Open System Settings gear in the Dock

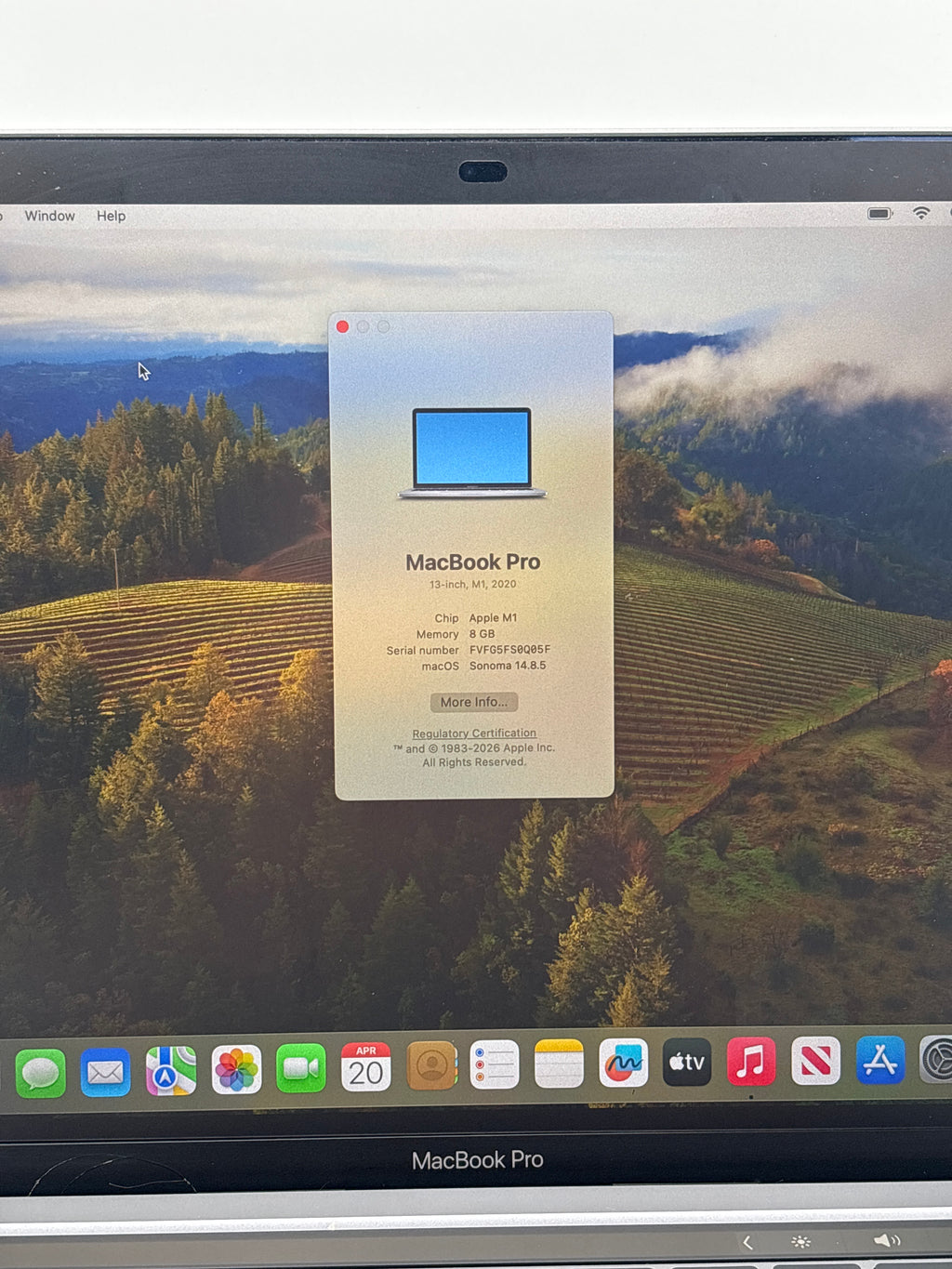tap(937, 1059)
